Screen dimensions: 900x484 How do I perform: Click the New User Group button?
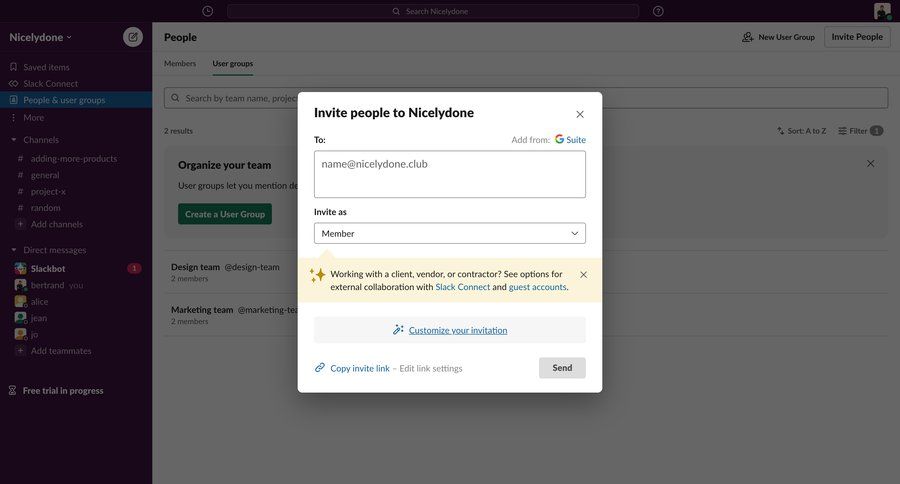coord(778,37)
